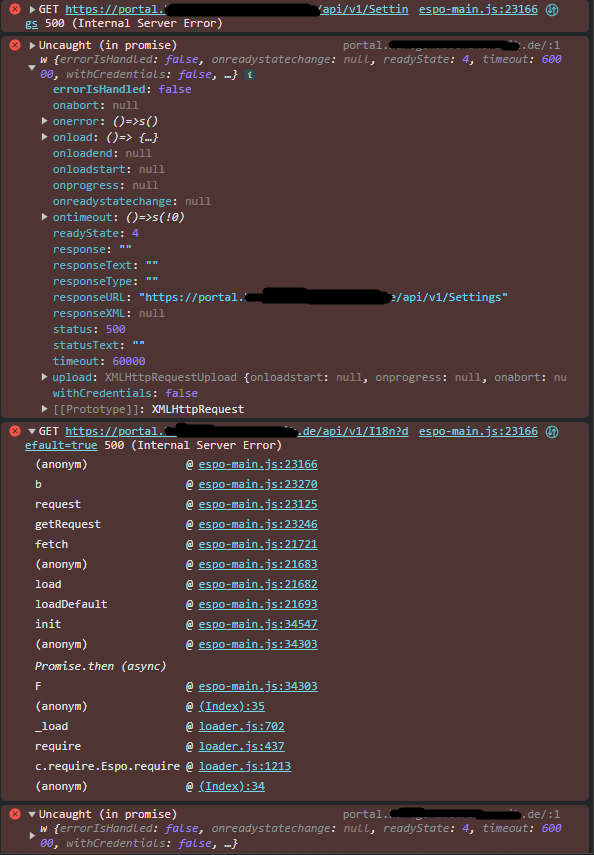Click the error icon beside the GET I18n request

point(15,431)
